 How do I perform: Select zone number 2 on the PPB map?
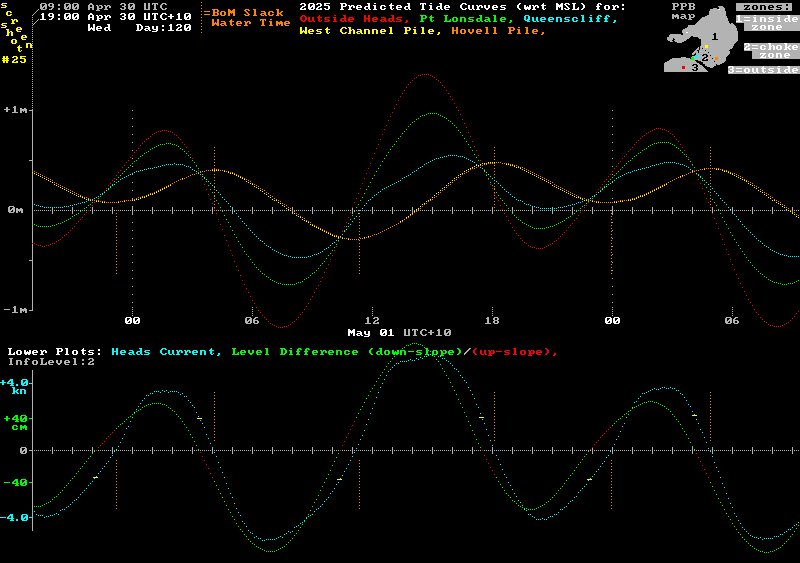(705, 58)
